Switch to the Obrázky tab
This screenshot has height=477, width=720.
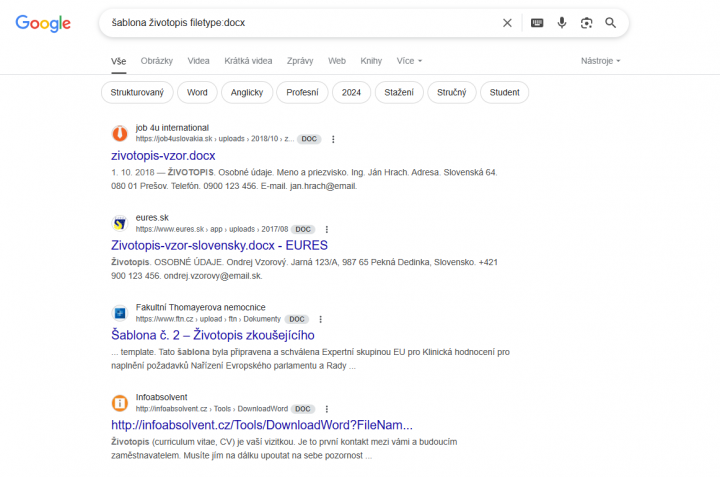(157, 61)
